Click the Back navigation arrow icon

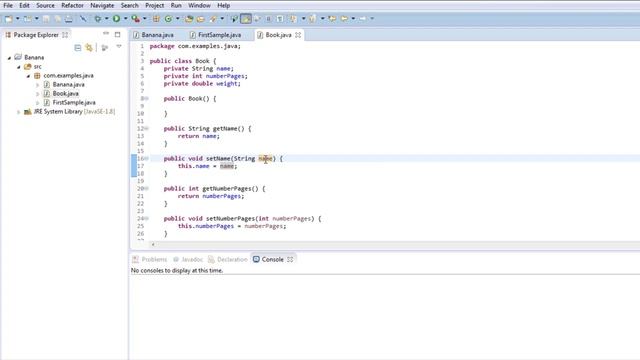pyautogui.click(x=344, y=19)
